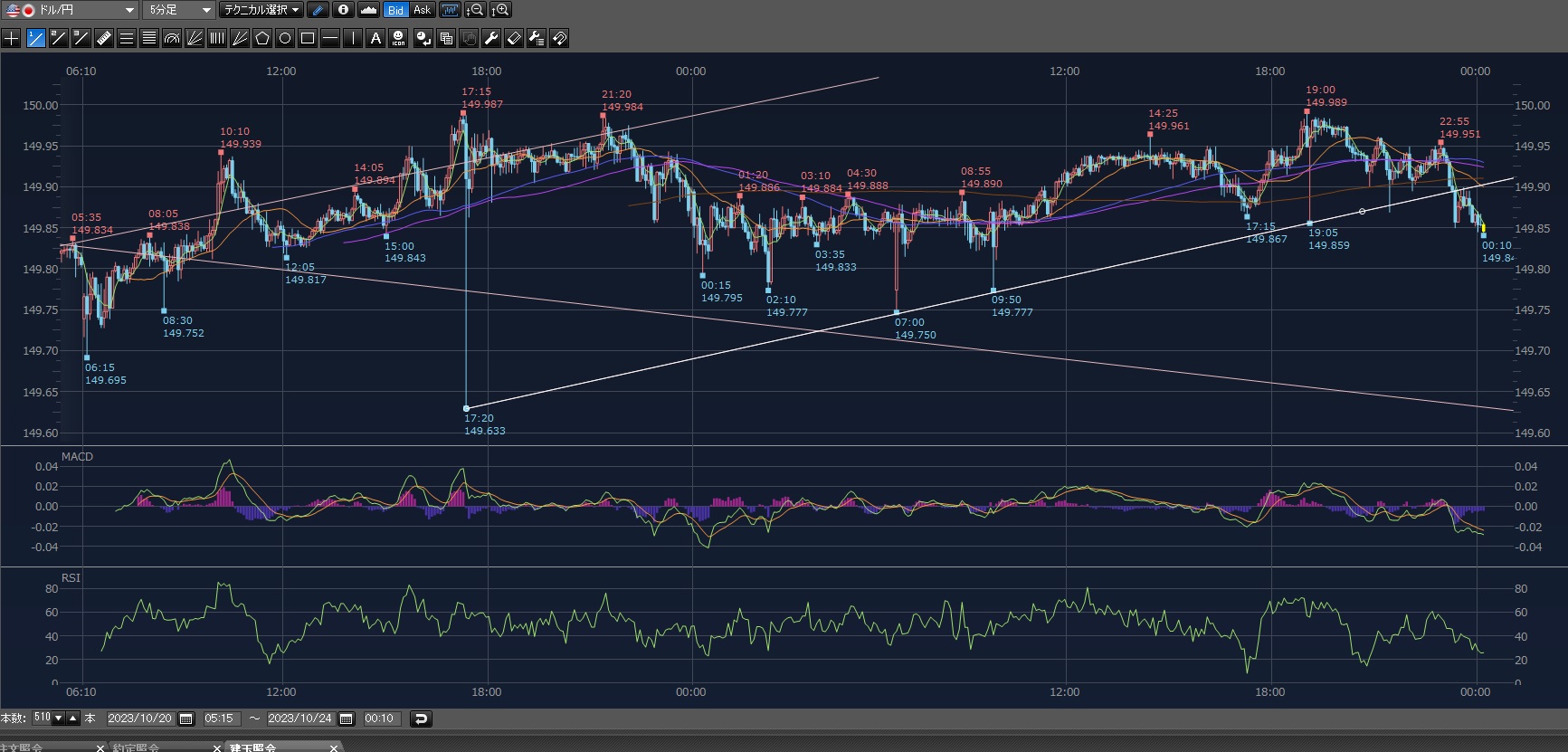Click the zoom in magnifier icon
The image size is (1568, 752).
500,10
